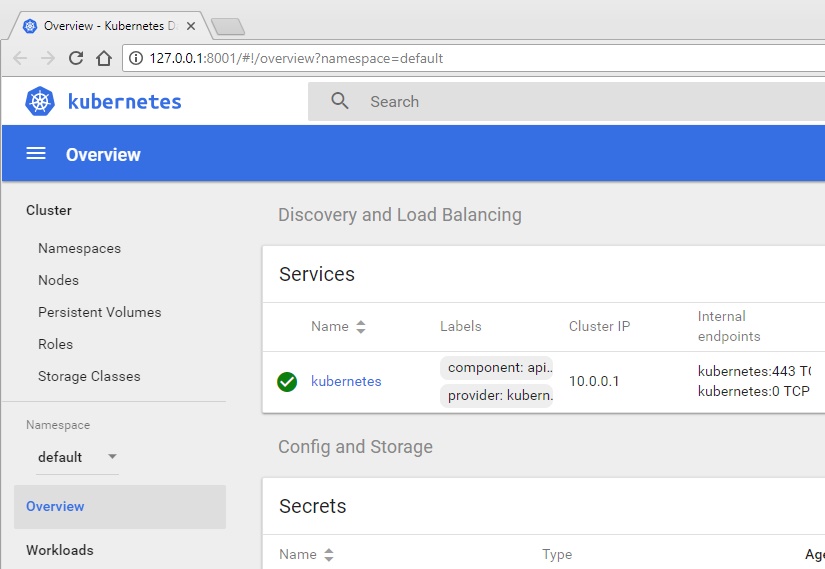The image size is (825, 569).
Task: Click the Namespace label in the sidebar
Action: click(58, 425)
